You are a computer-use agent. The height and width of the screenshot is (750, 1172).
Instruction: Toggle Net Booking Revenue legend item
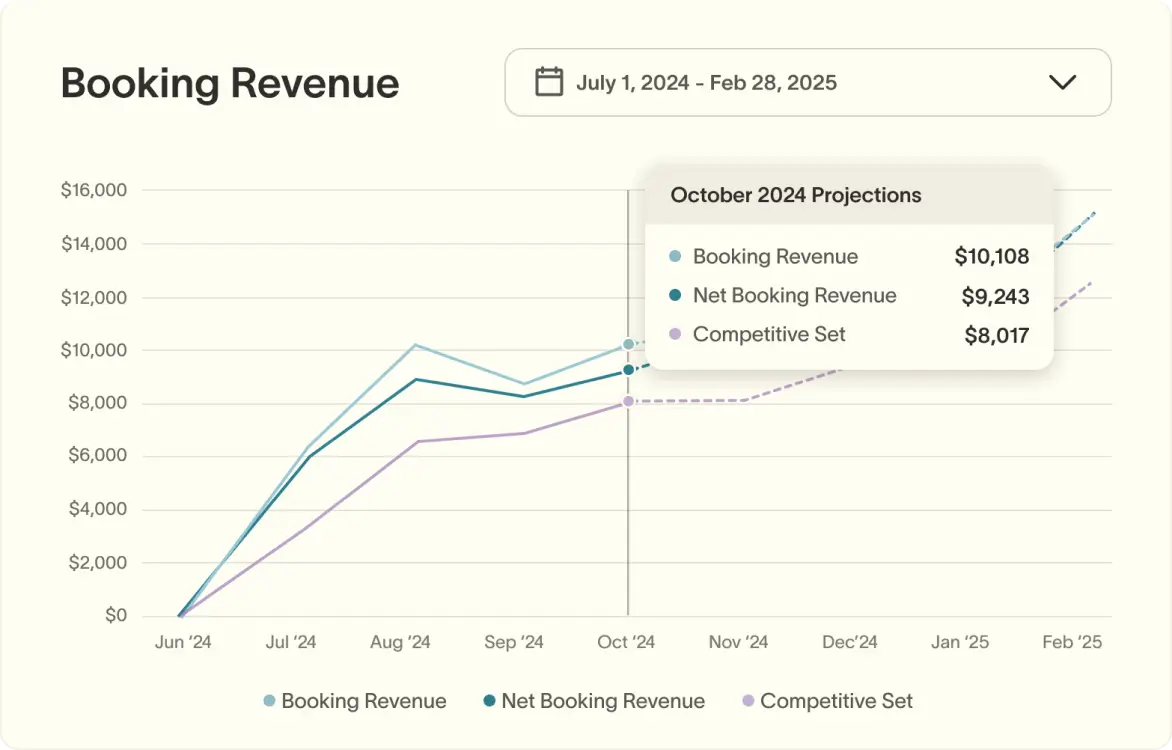[603, 701]
